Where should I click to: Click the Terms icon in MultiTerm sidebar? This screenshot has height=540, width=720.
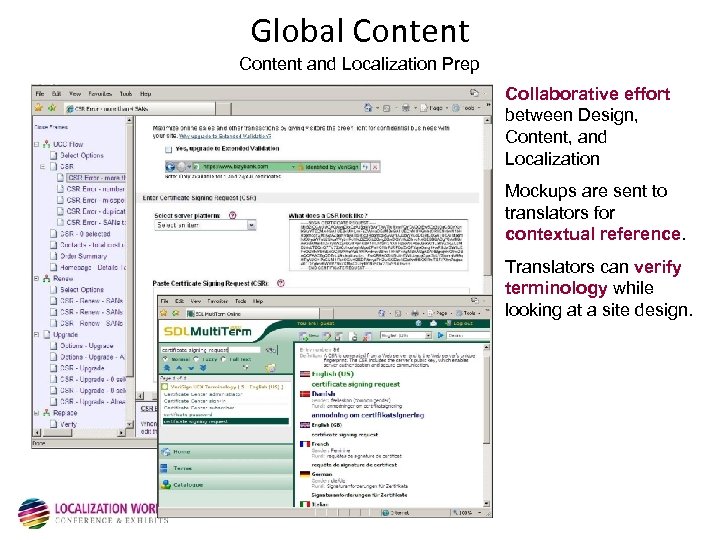164,468
